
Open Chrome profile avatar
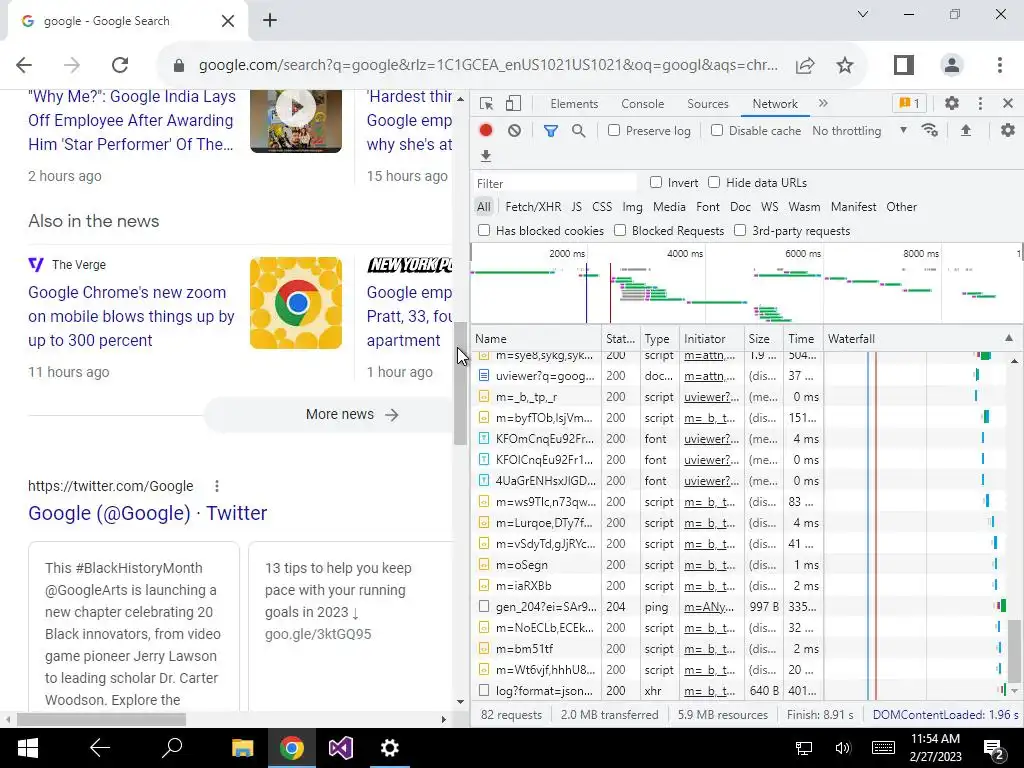[x=952, y=65]
